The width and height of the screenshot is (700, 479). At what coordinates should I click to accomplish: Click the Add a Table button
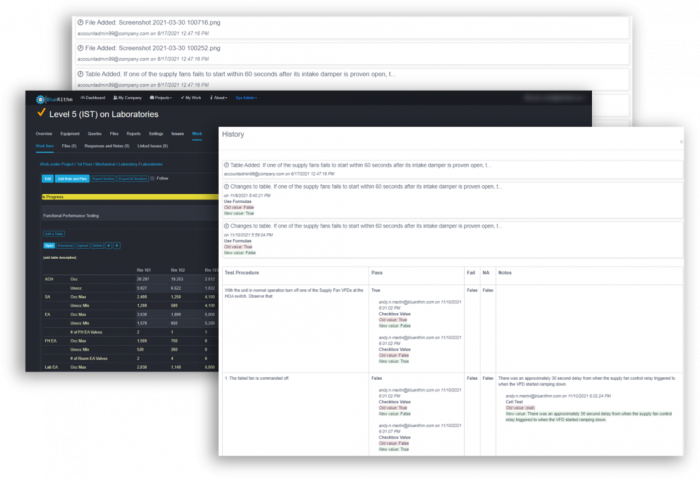click(x=54, y=233)
